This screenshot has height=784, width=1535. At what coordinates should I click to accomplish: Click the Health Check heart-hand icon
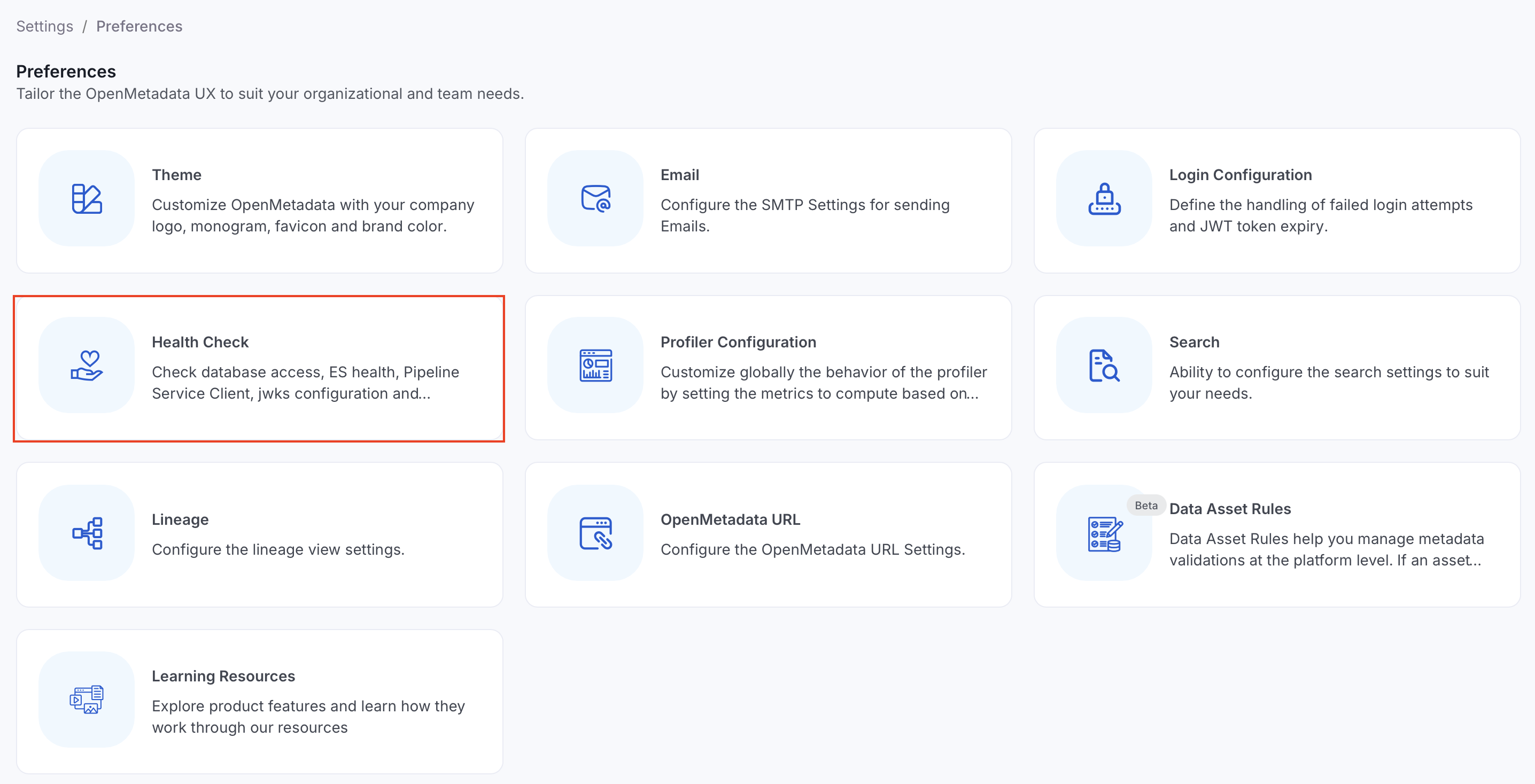87,365
